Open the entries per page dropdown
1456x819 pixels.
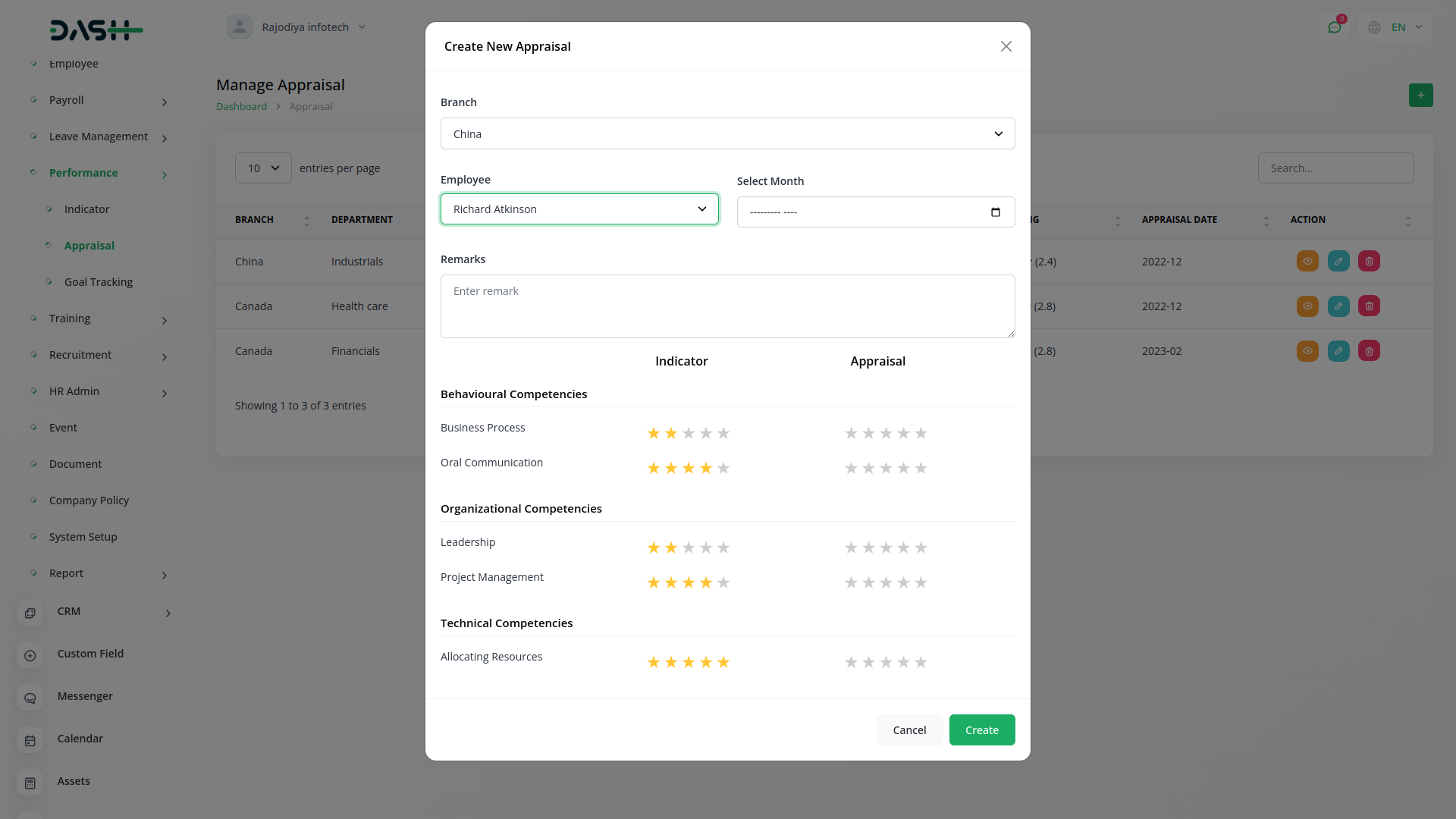coord(263,168)
